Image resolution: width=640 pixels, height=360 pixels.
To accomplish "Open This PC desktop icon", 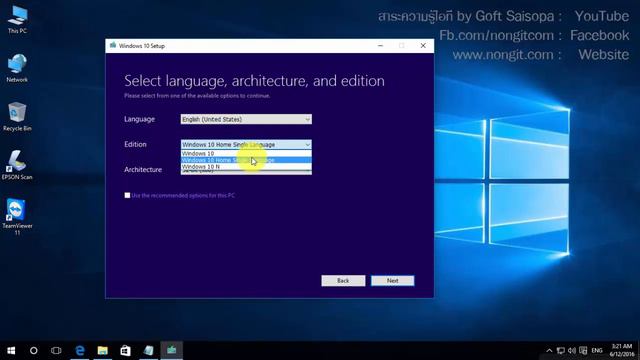I will pos(17,20).
